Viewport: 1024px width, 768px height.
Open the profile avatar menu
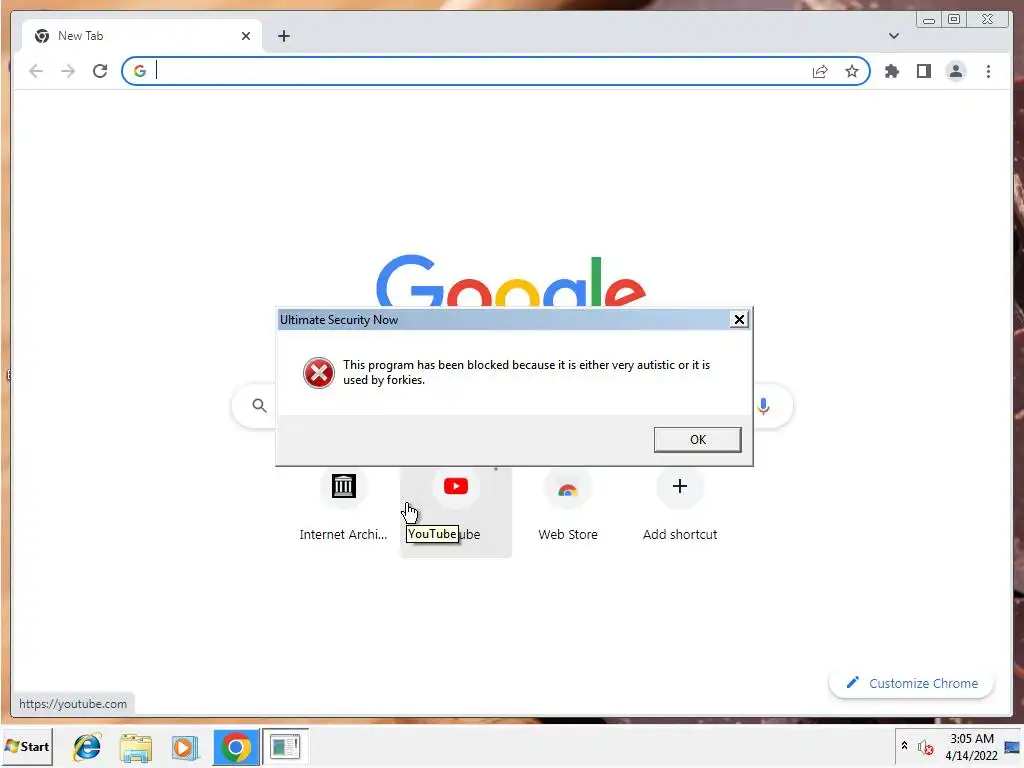955,71
